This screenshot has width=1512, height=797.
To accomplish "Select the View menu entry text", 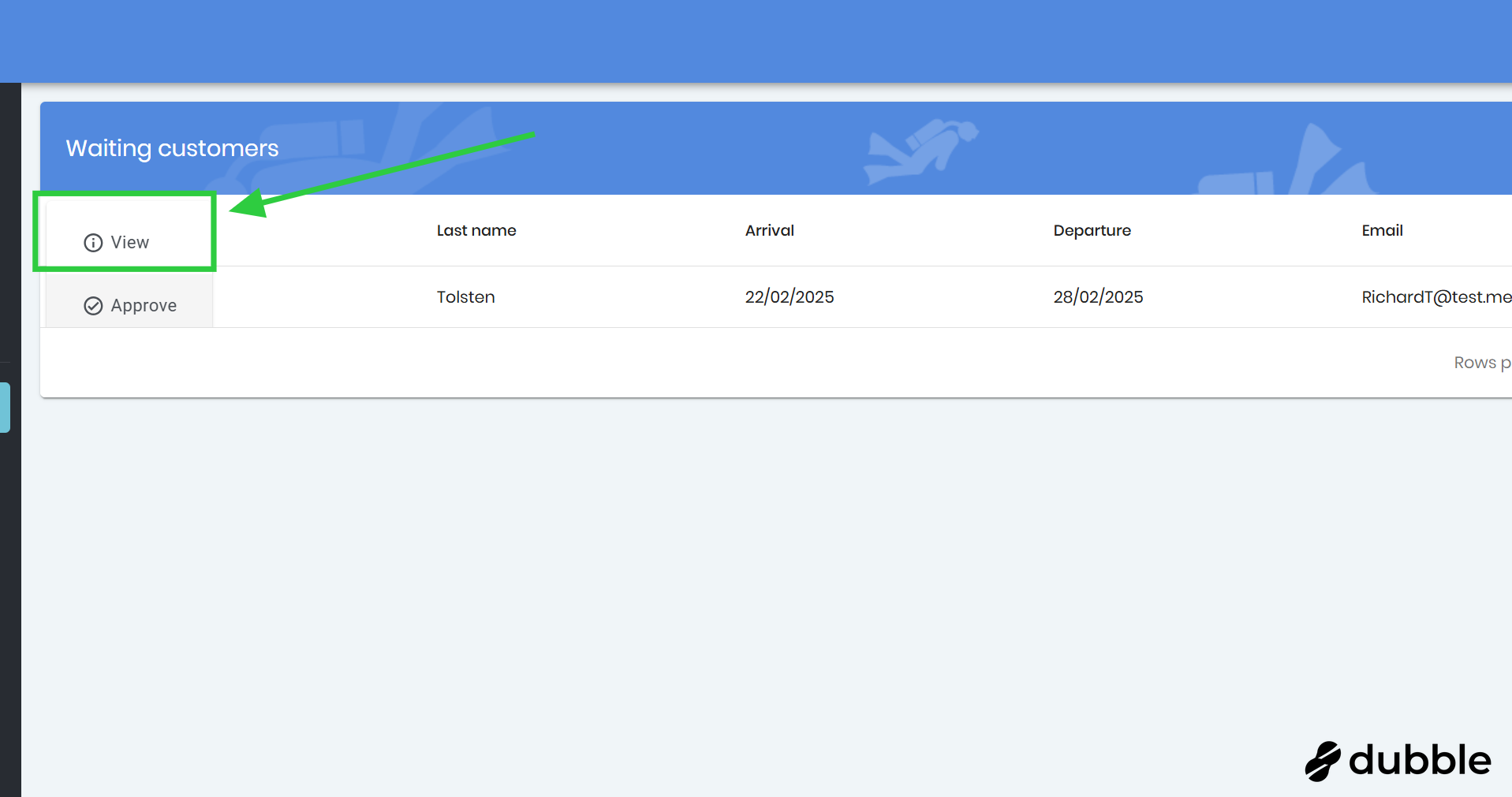I will pyautogui.click(x=130, y=243).
